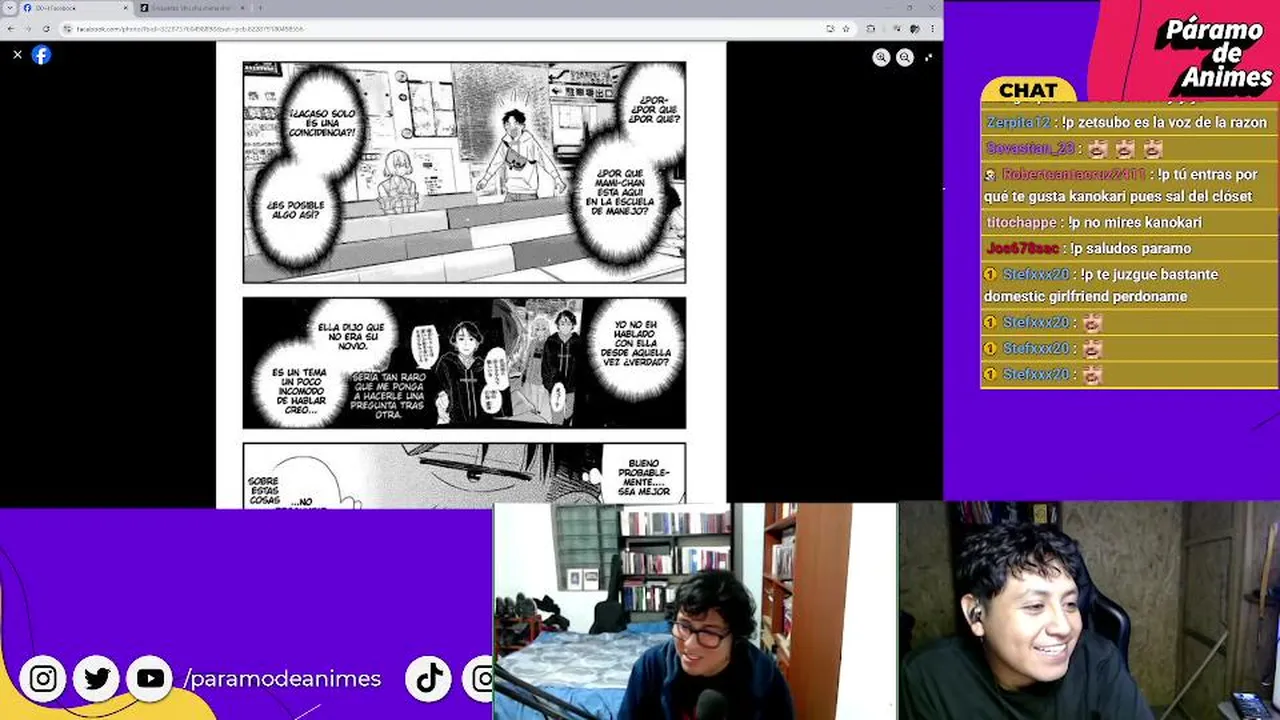
Task: Go back to the previous page
Action: click(9, 29)
